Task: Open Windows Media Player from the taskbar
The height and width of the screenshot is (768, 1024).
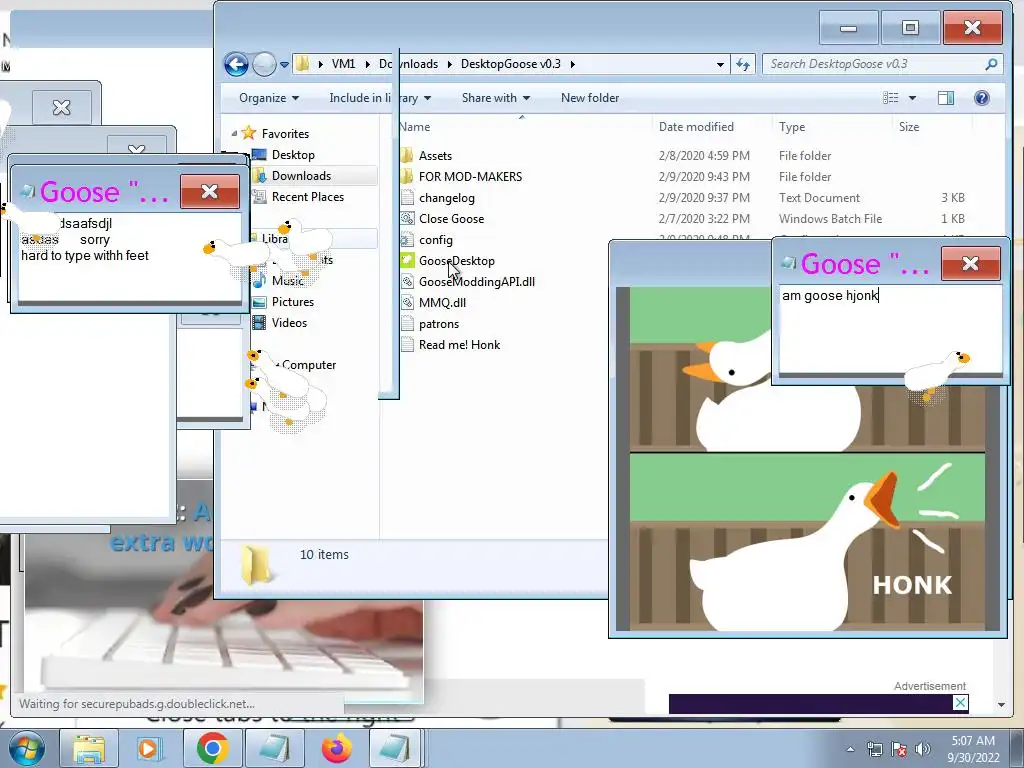Action: pos(148,748)
